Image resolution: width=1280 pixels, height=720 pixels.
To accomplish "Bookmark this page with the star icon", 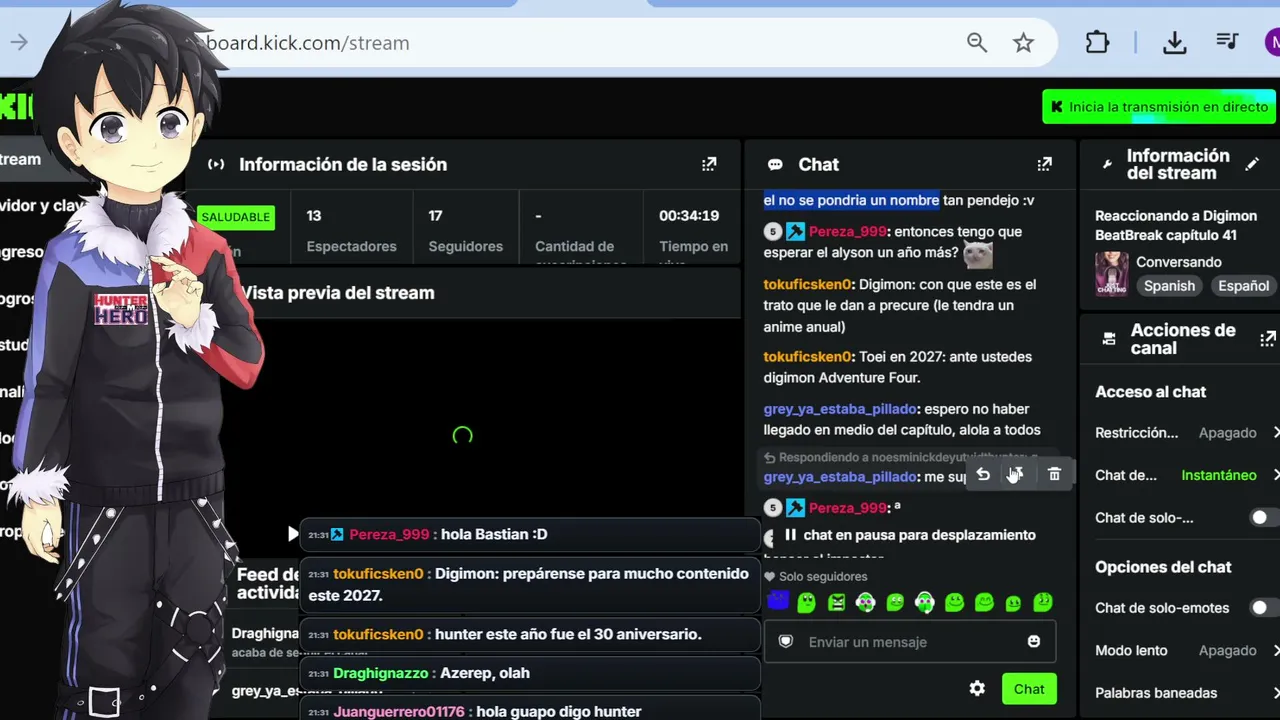I will click(1023, 43).
